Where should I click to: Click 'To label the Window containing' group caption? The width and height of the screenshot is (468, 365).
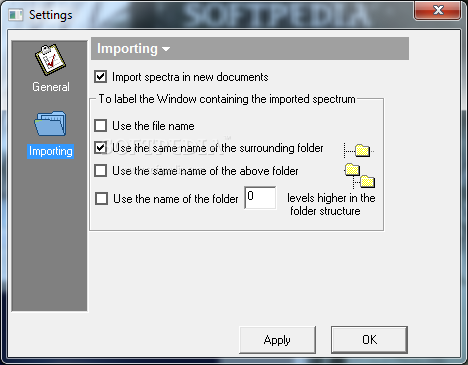(227, 99)
